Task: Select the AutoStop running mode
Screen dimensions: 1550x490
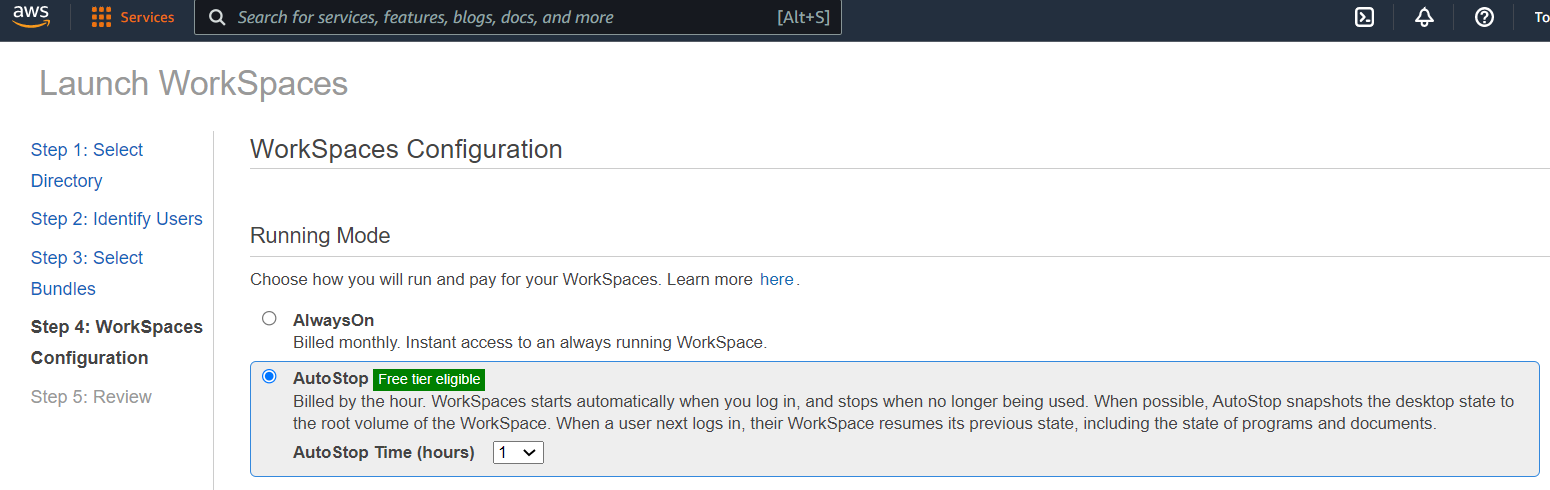Action: tap(269, 377)
